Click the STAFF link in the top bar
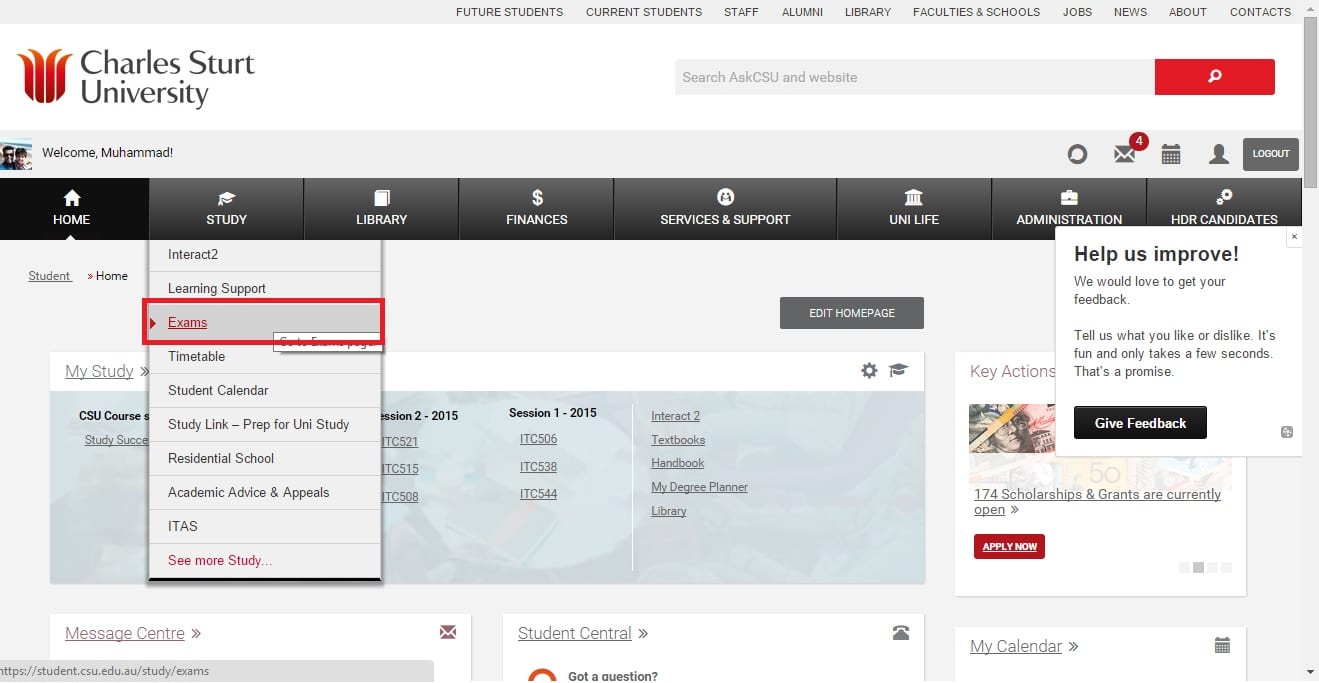Image resolution: width=1319 pixels, height=683 pixels. click(x=741, y=12)
